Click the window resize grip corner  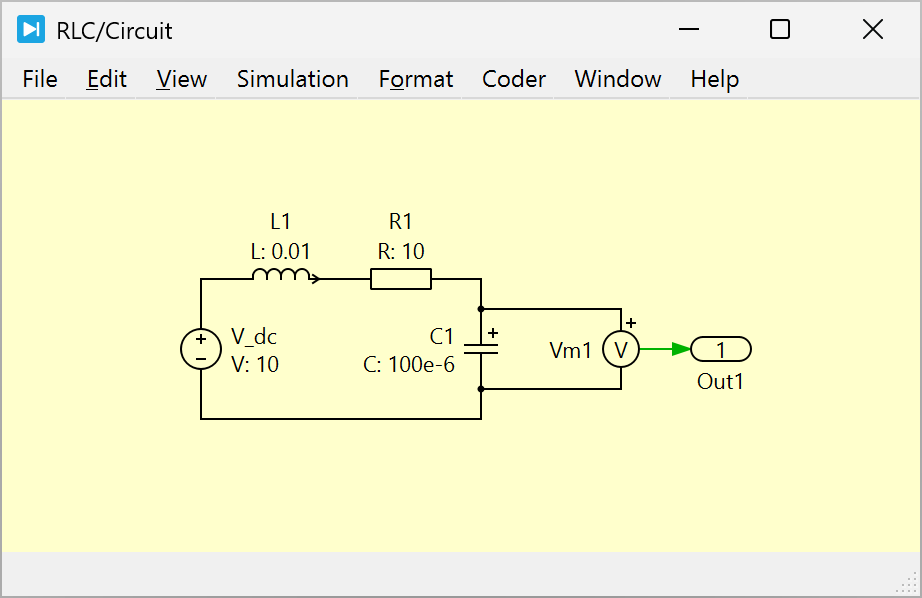point(908,584)
